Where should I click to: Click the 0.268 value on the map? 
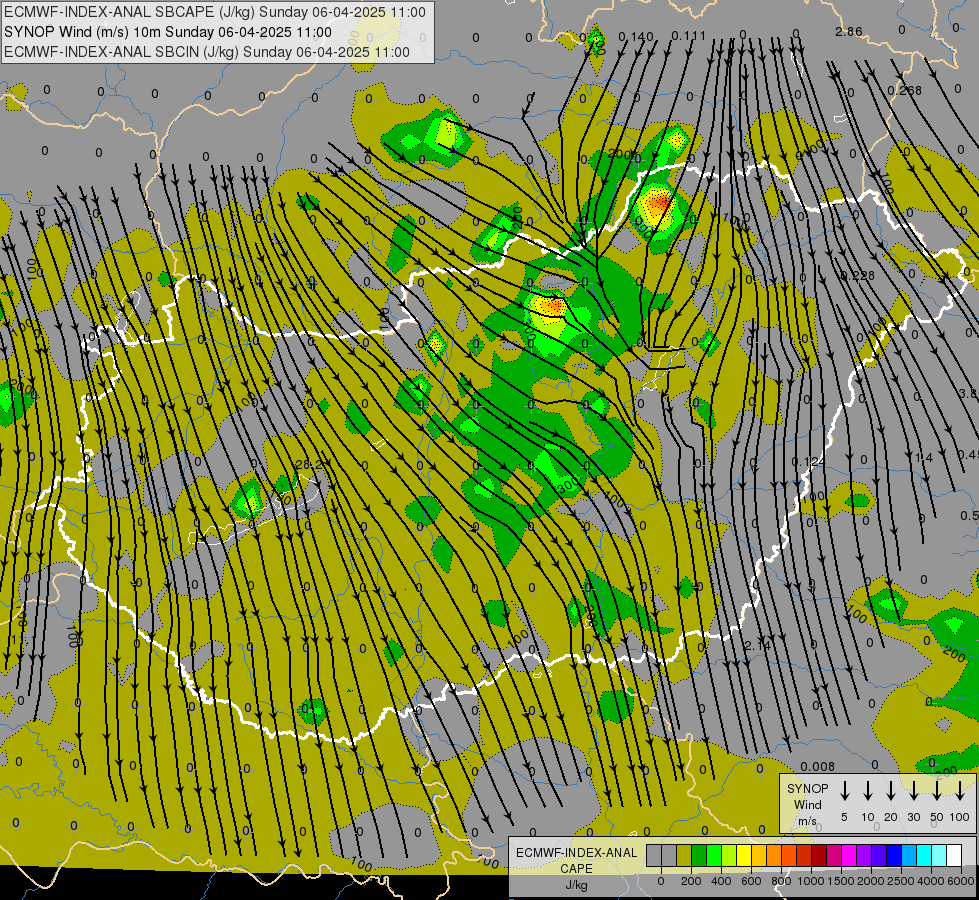tap(905, 91)
